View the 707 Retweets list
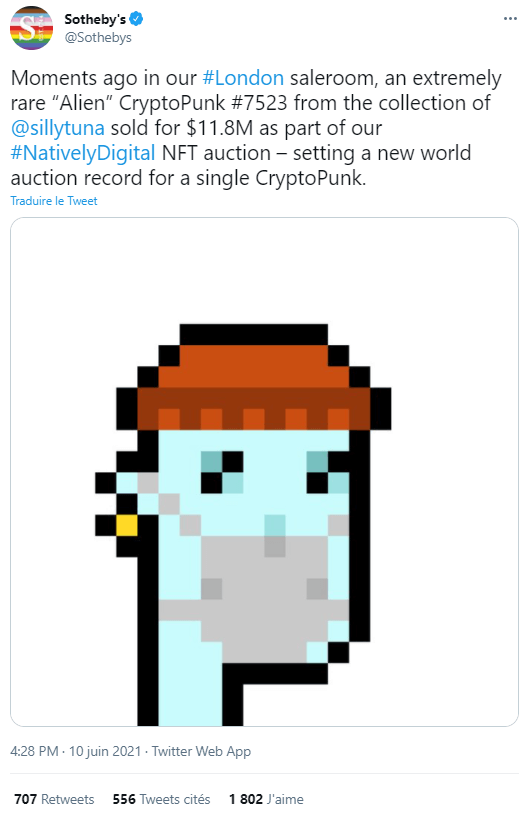 pos(54,799)
